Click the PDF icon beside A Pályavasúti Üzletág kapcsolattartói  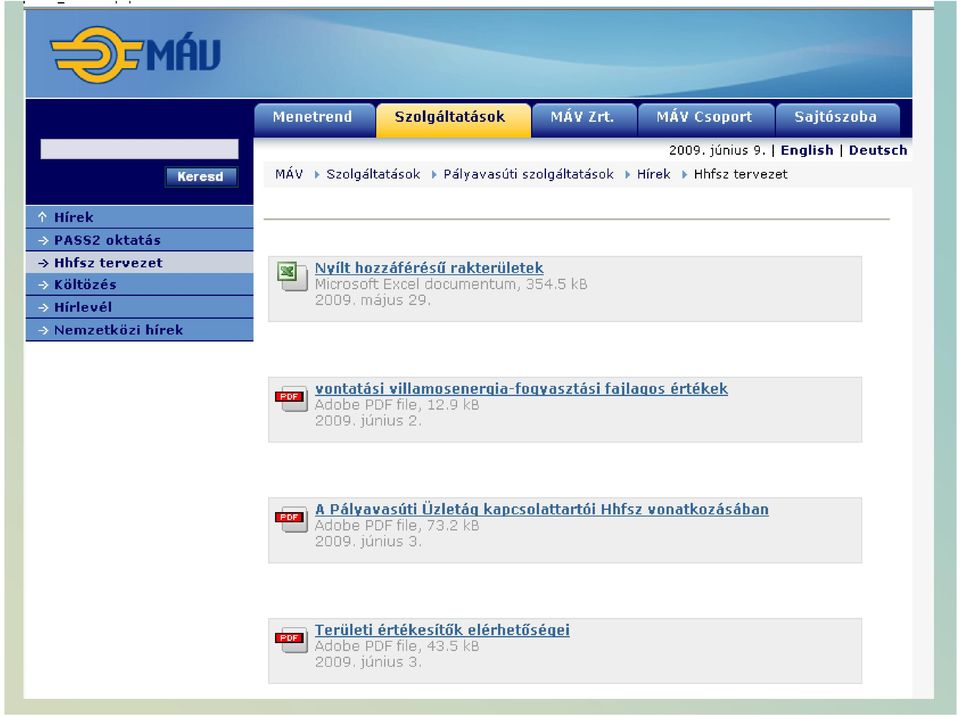pos(291,519)
